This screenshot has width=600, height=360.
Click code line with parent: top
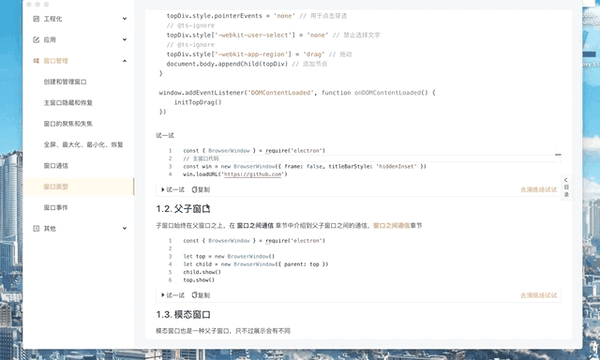256,264
